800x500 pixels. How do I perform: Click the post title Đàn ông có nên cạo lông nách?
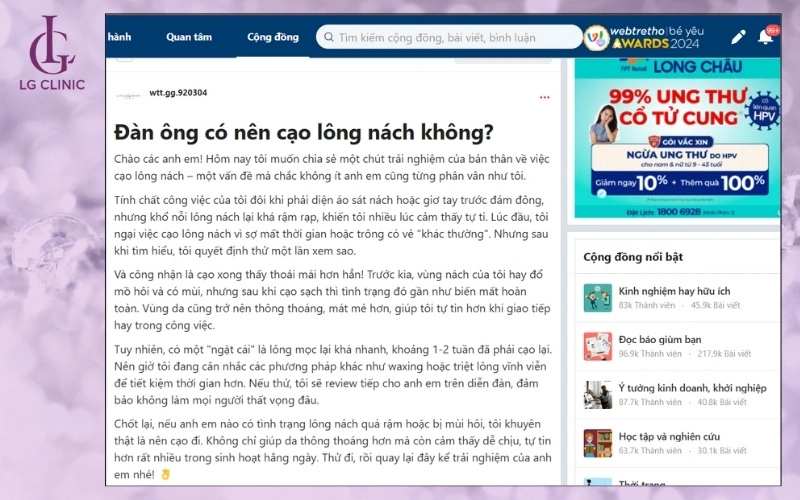304,132
